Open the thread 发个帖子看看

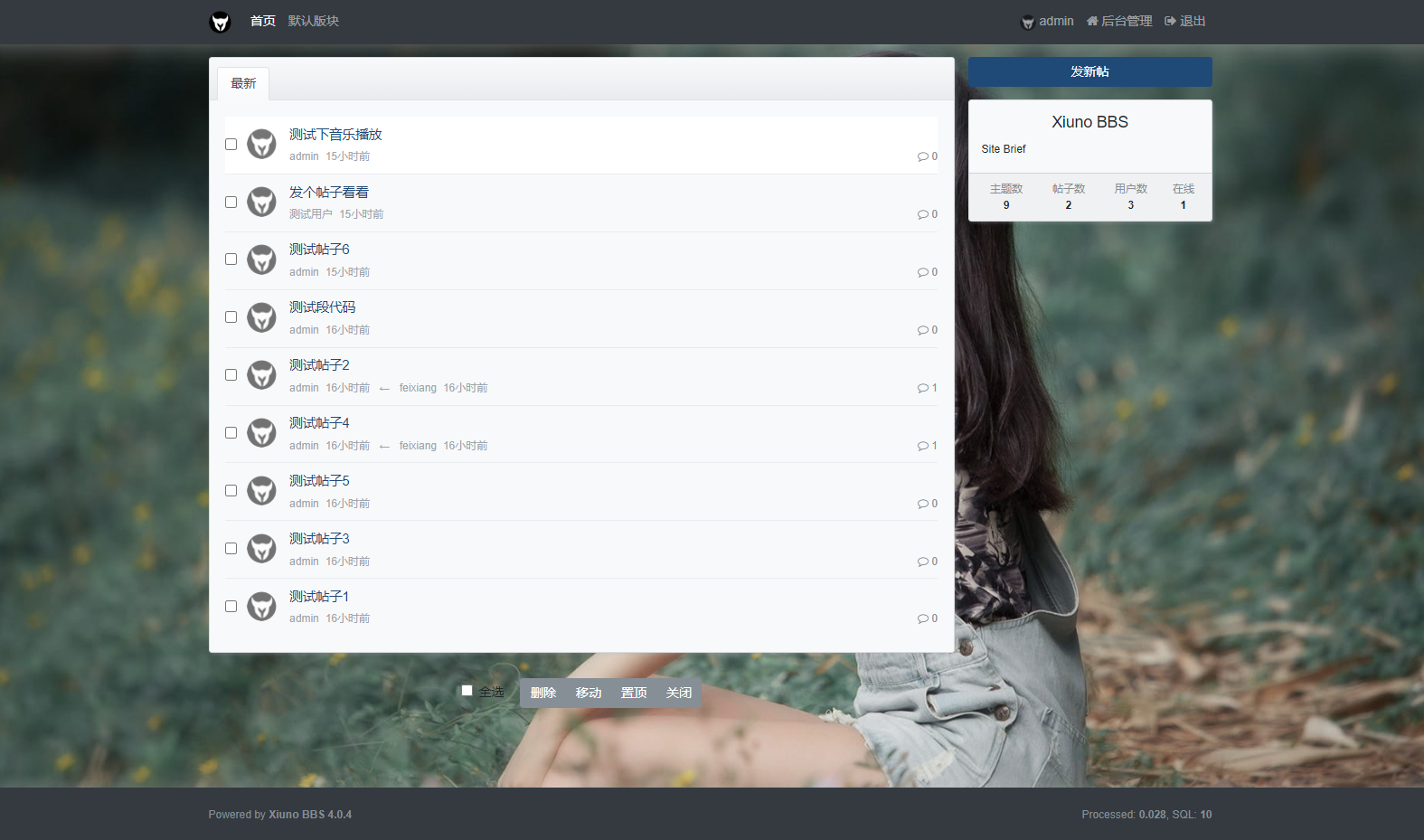pyautogui.click(x=329, y=193)
